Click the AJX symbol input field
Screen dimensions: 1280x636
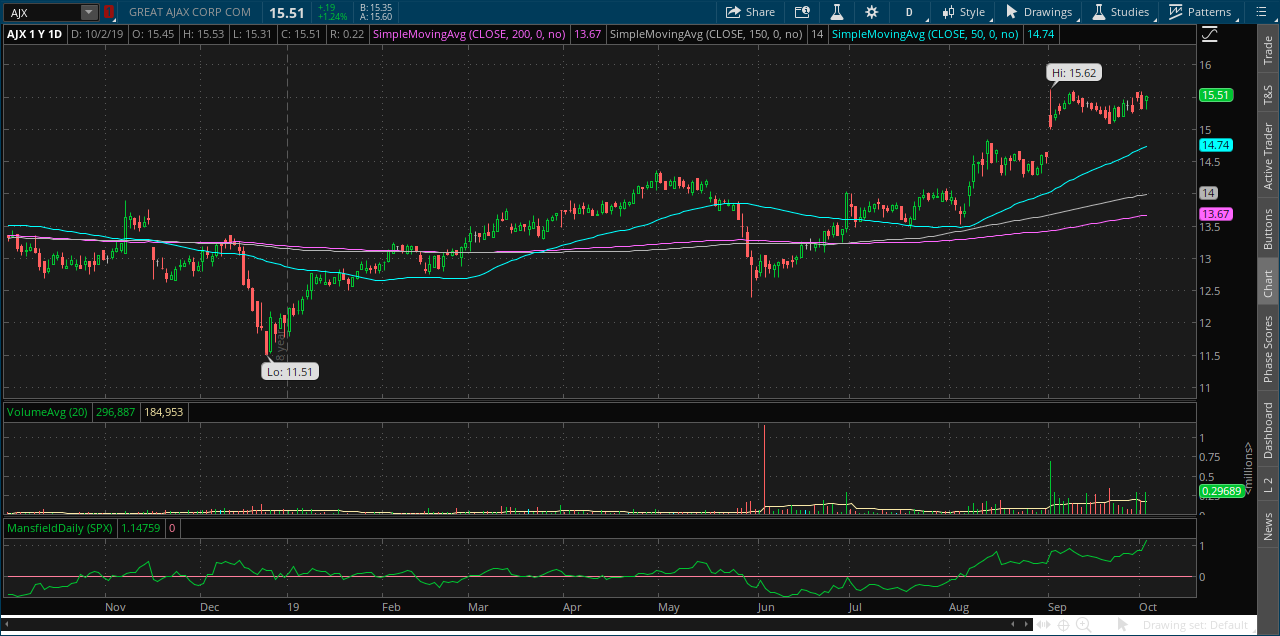point(42,12)
